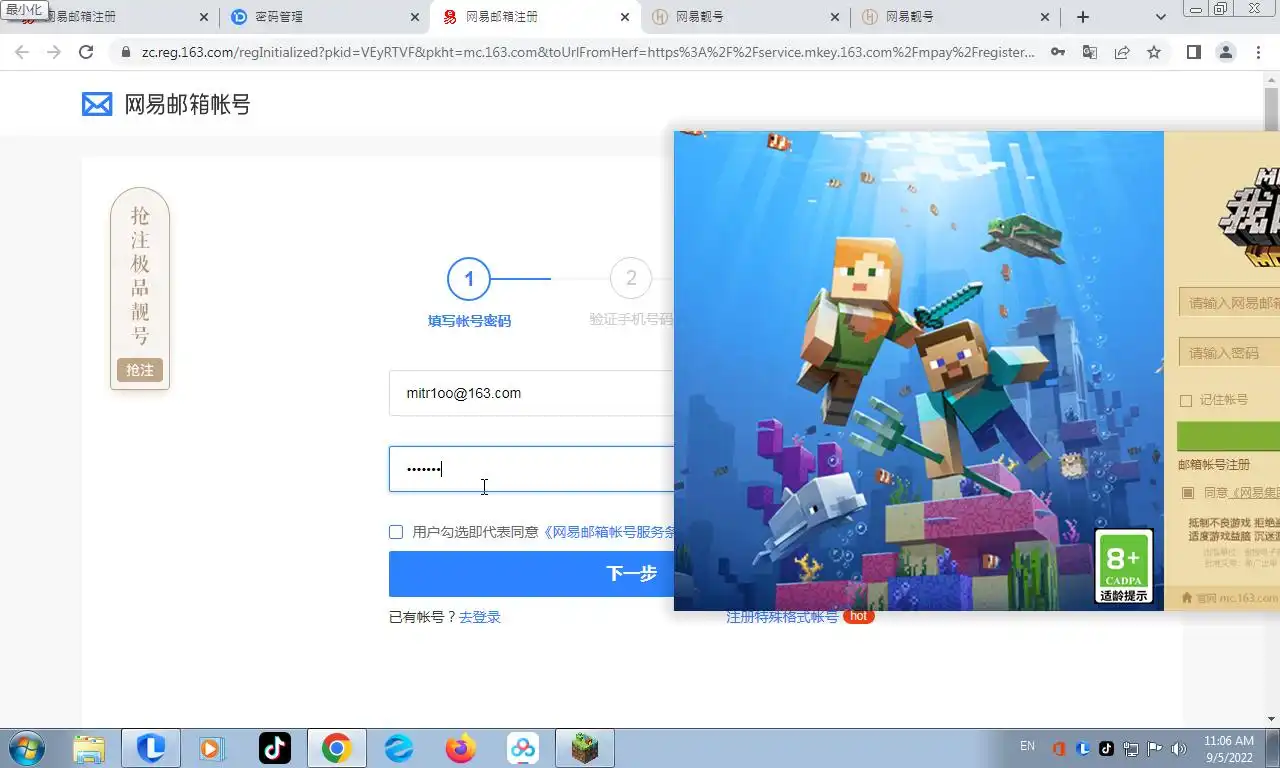1280x768 pixels.
Task: Click the 请输入网易邮箱 field in Minecraft window
Action: point(1229,303)
